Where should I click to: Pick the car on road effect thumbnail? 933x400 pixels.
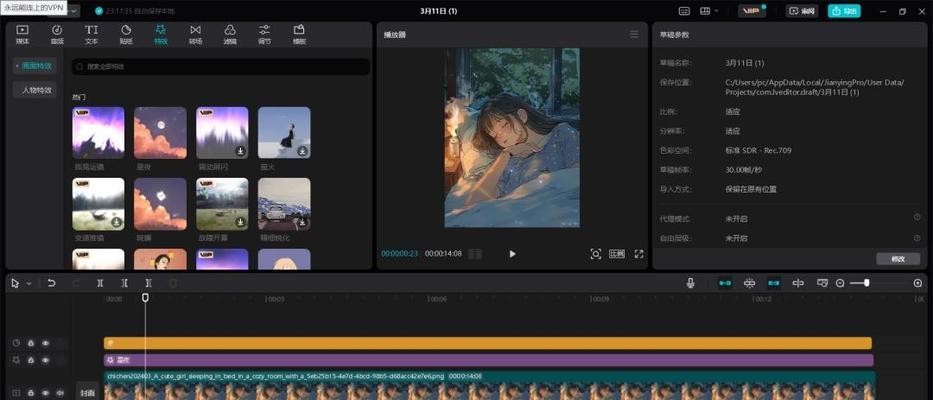click(x=284, y=204)
